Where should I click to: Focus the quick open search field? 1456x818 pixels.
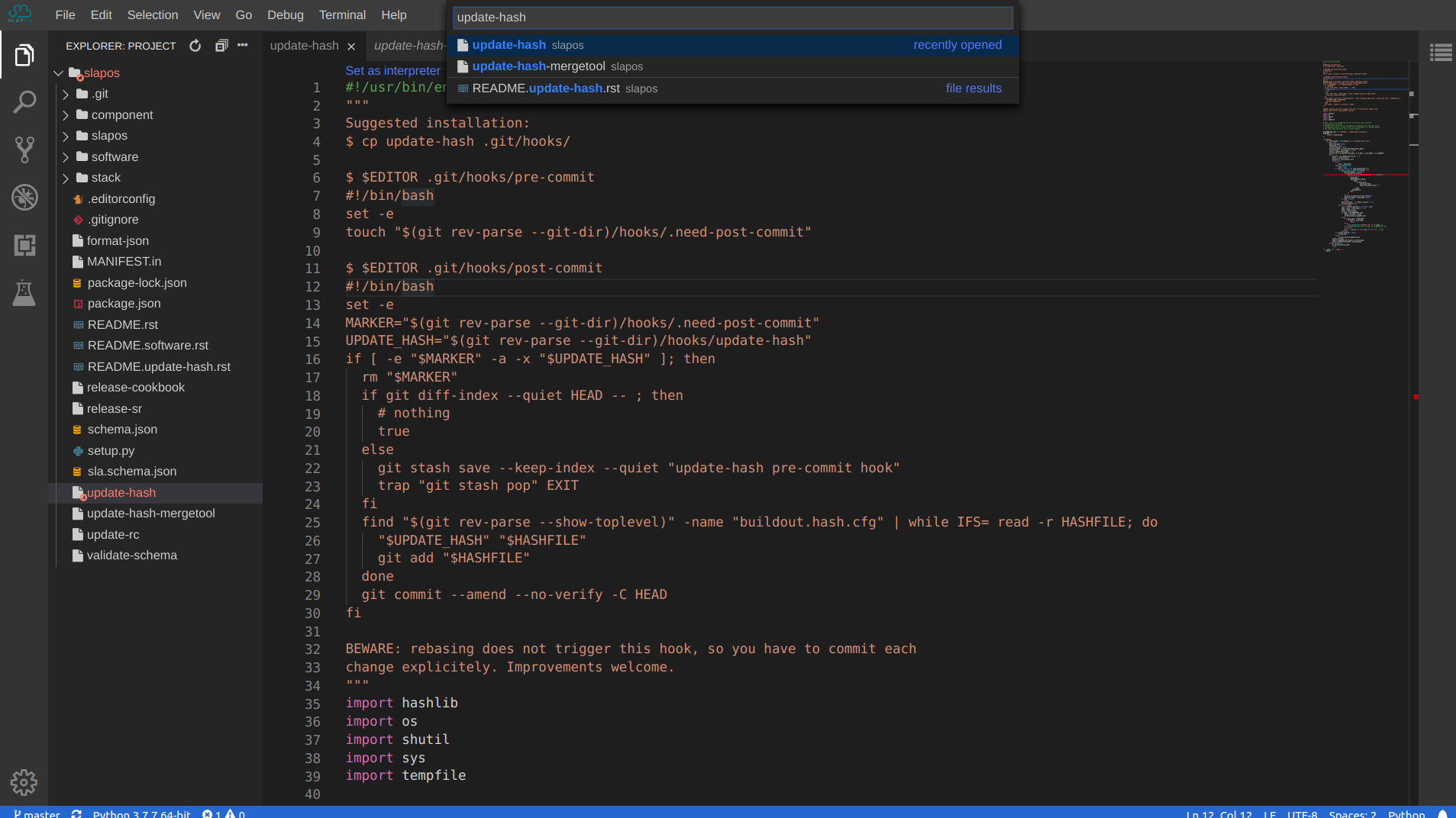pyautogui.click(x=732, y=18)
